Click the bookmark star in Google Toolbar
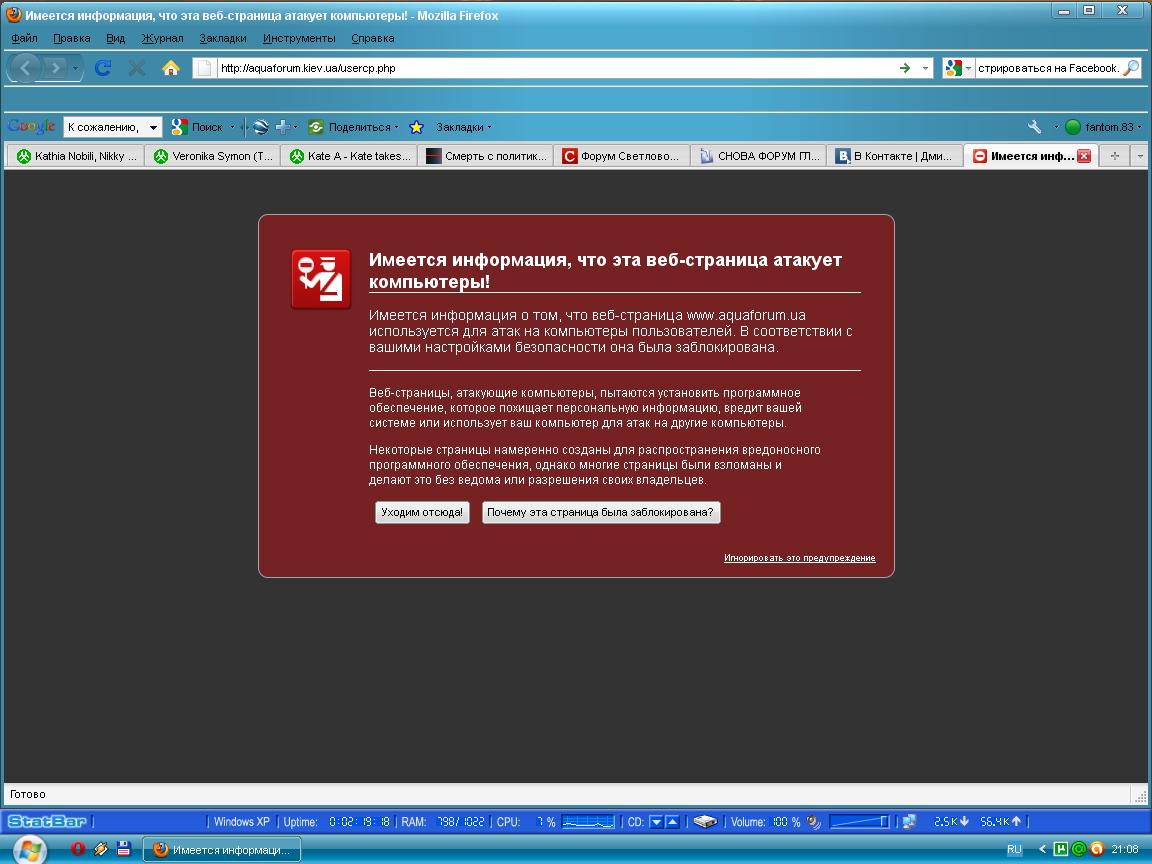1152x864 pixels. (x=417, y=127)
